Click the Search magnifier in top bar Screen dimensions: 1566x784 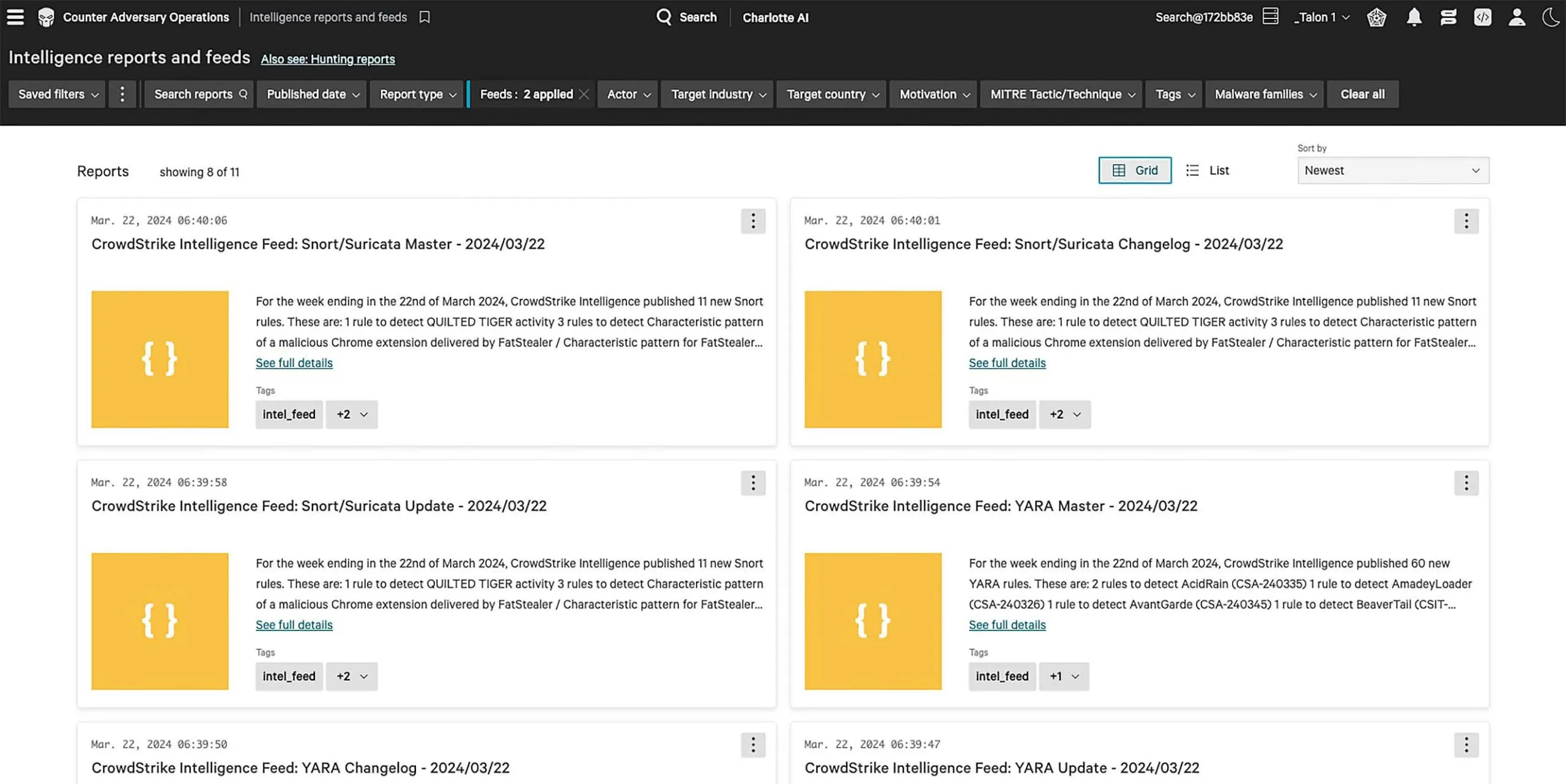click(x=664, y=17)
